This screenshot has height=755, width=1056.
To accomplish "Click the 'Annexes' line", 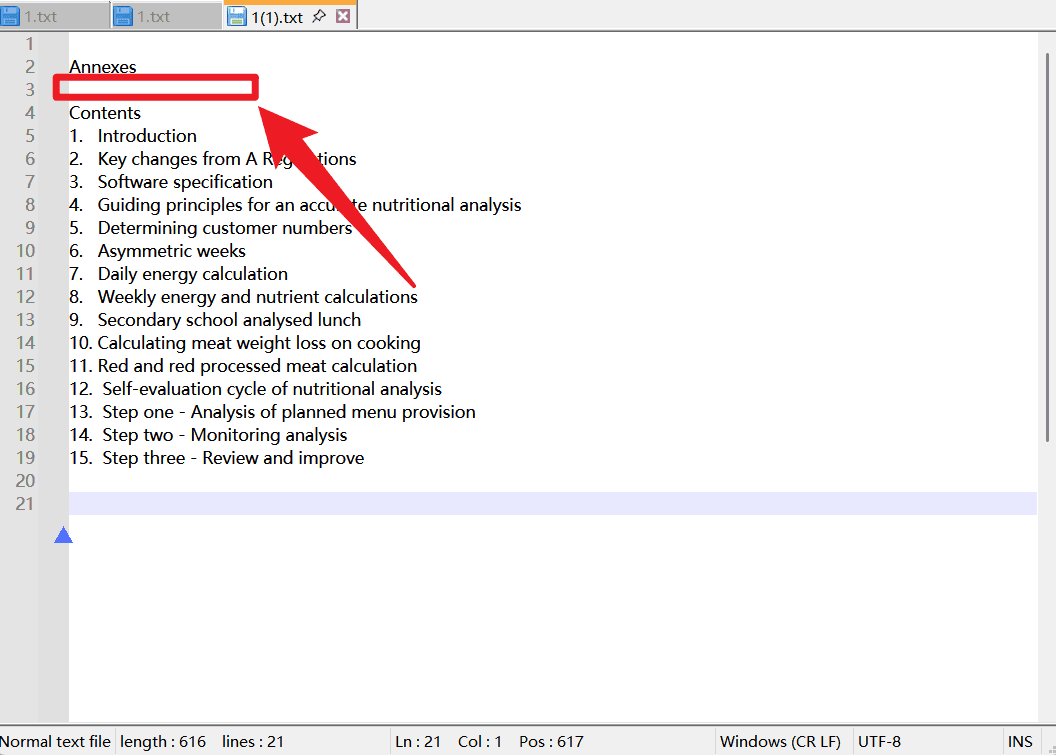I will click(x=102, y=67).
